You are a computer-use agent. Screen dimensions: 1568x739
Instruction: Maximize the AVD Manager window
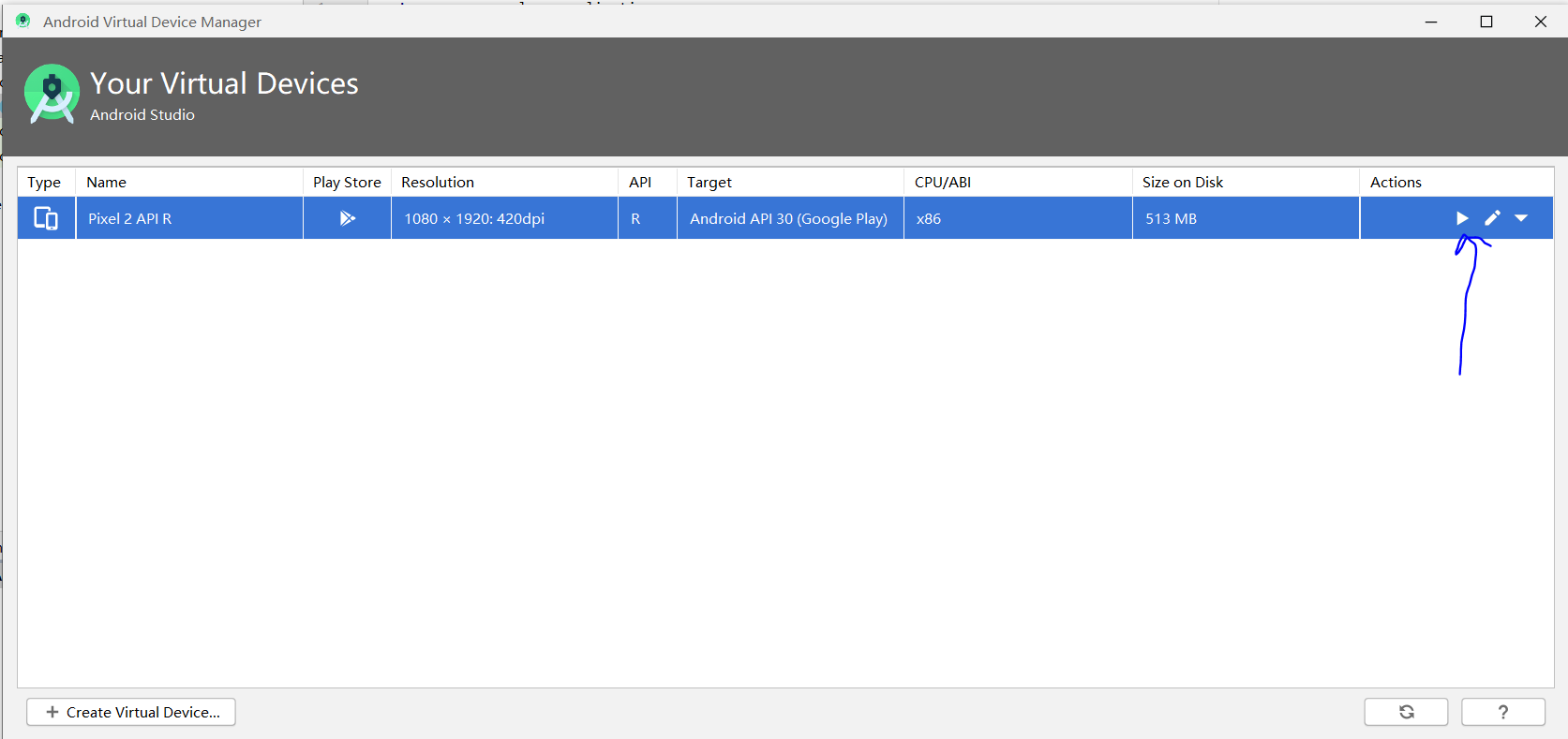pos(1486,22)
